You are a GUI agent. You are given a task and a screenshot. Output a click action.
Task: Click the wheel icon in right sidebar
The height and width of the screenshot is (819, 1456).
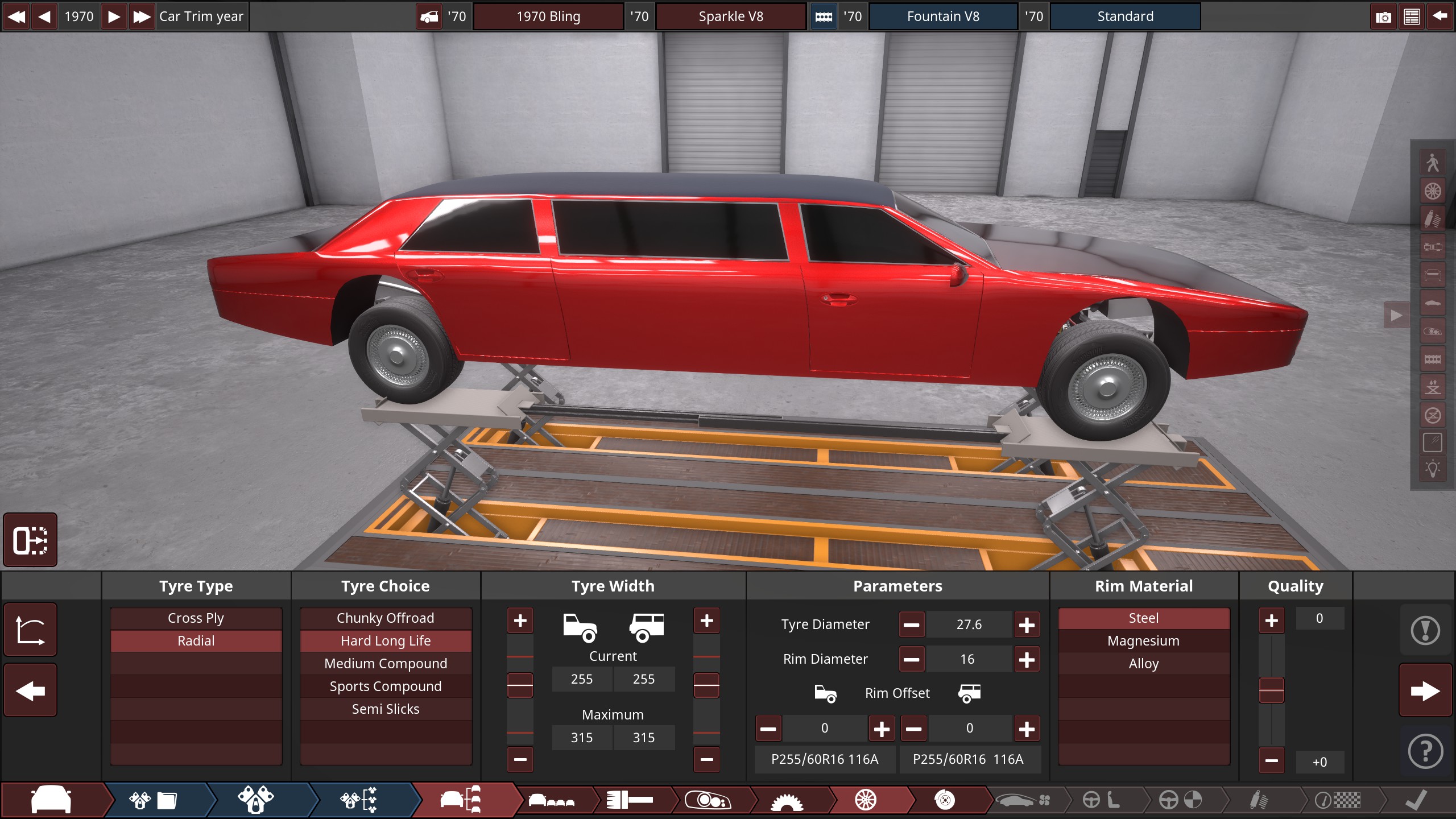tap(1432, 191)
